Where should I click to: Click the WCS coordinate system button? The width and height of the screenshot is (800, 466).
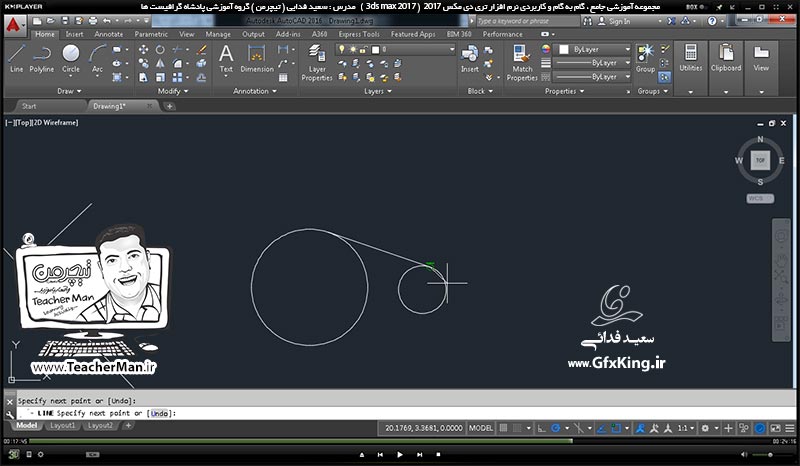(759, 199)
